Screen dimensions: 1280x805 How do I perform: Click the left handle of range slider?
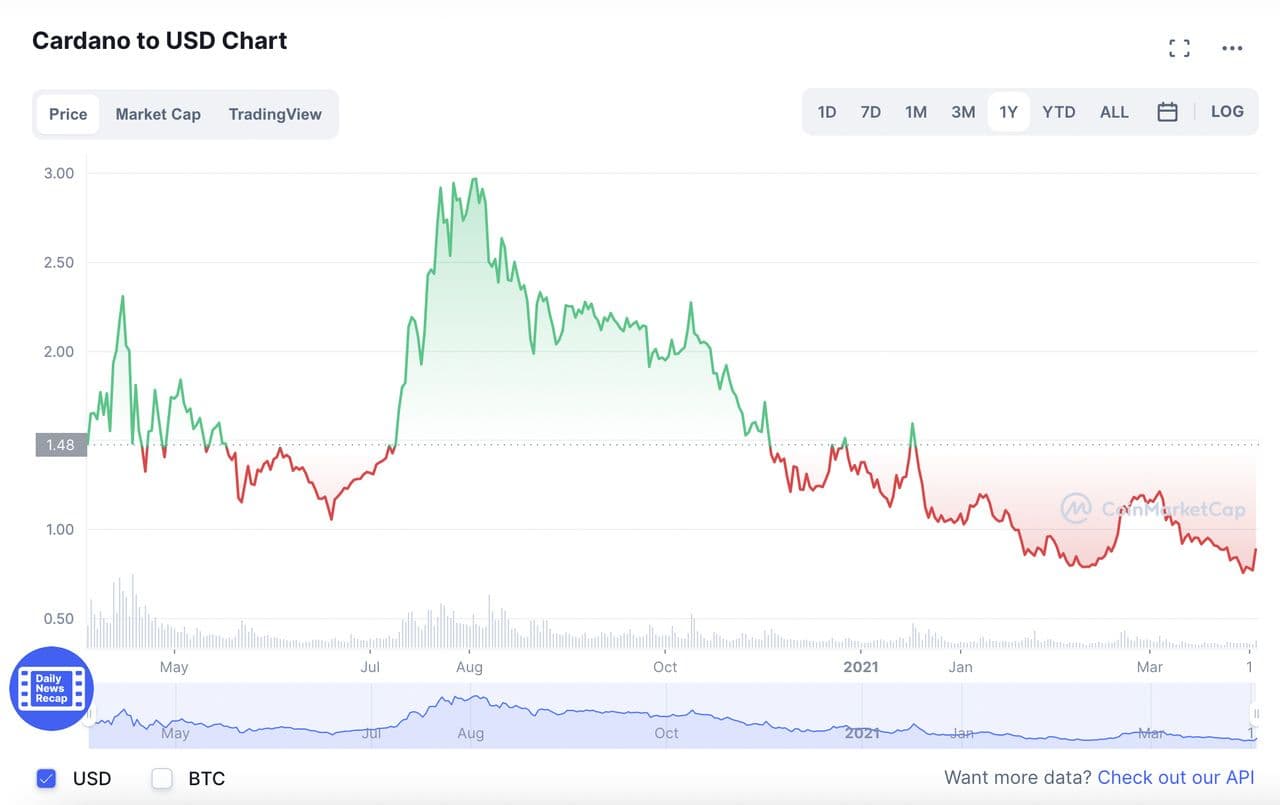[90, 715]
